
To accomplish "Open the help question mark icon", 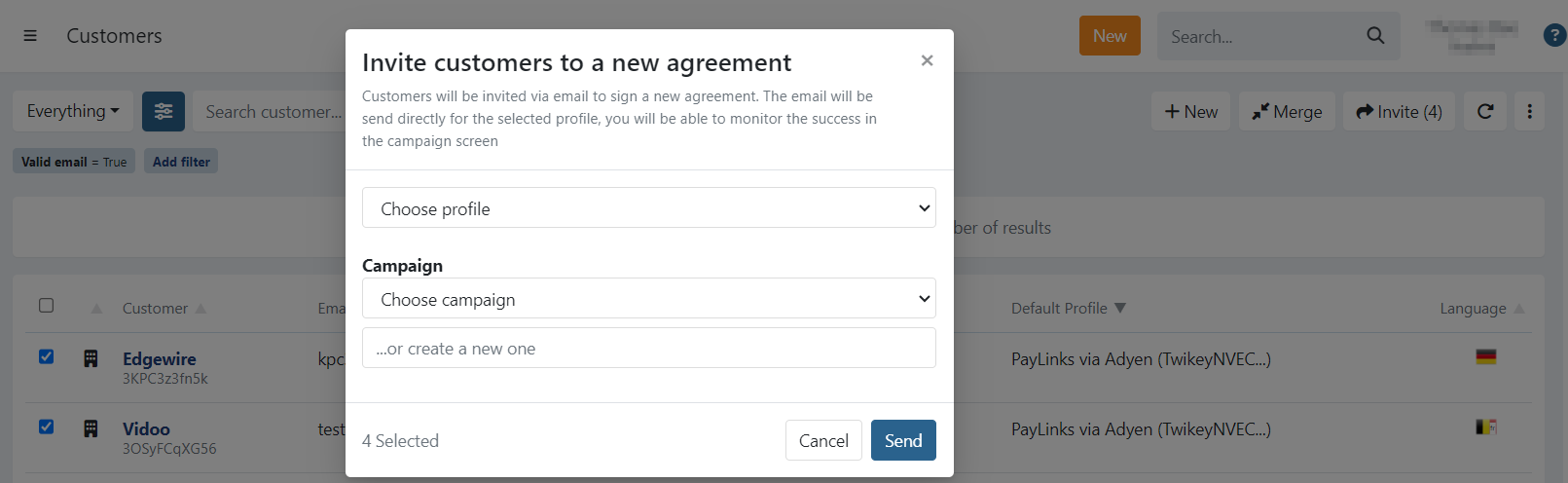I will point(1554,36).
